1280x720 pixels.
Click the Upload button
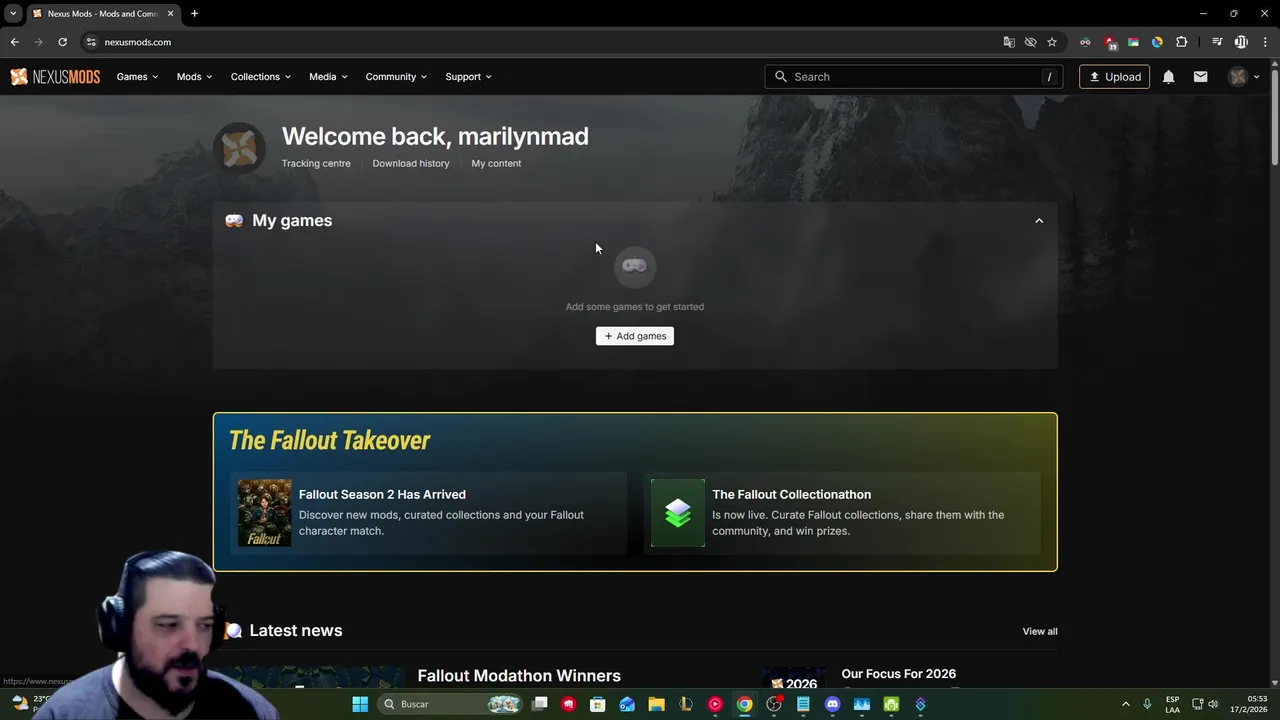click(x=1114, y=77)
